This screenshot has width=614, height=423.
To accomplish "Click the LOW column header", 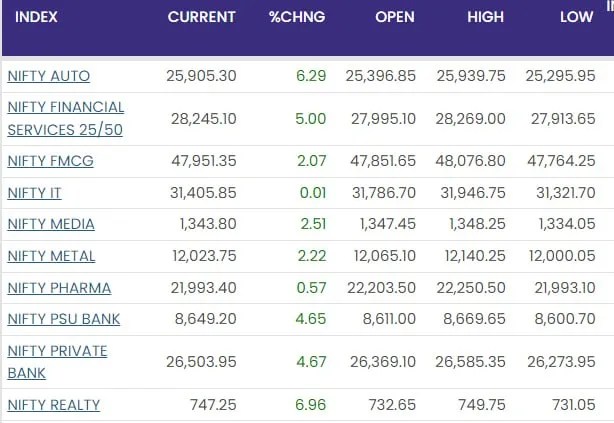I will pos(576,17).
